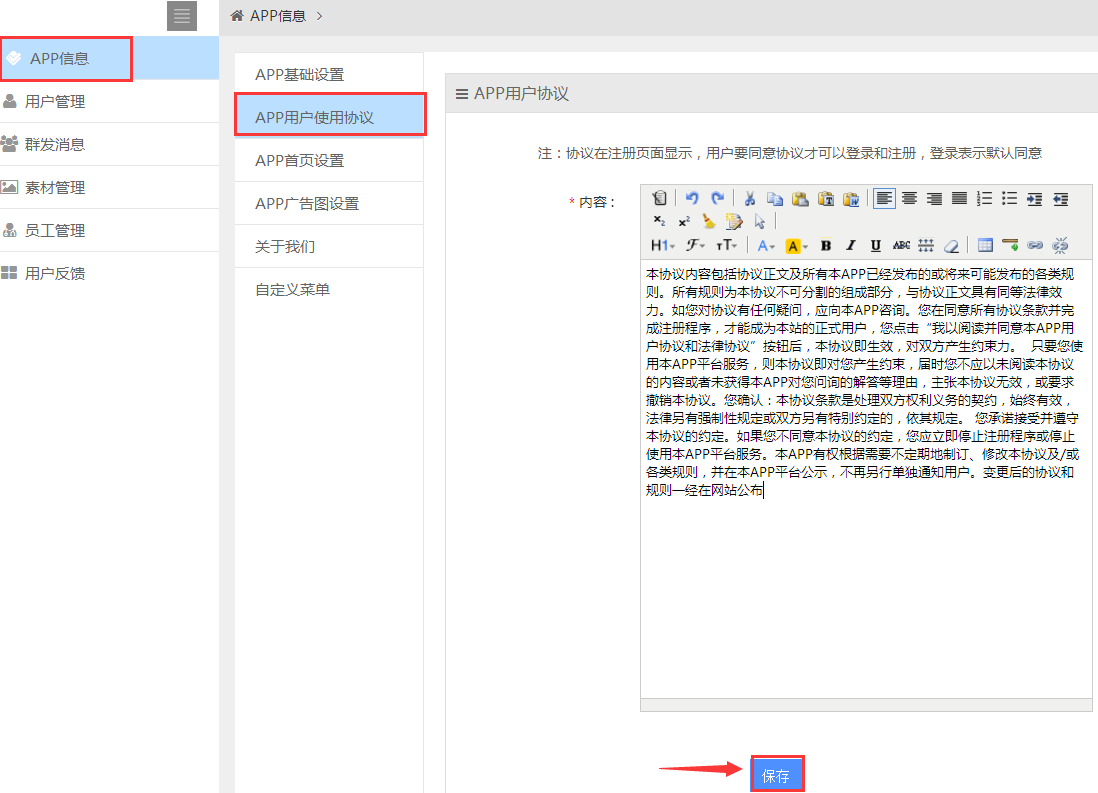Open the blue A text color dropdown
This screenshot has height=793, width=1098.
pyautogui.click(x=766, y=245)
